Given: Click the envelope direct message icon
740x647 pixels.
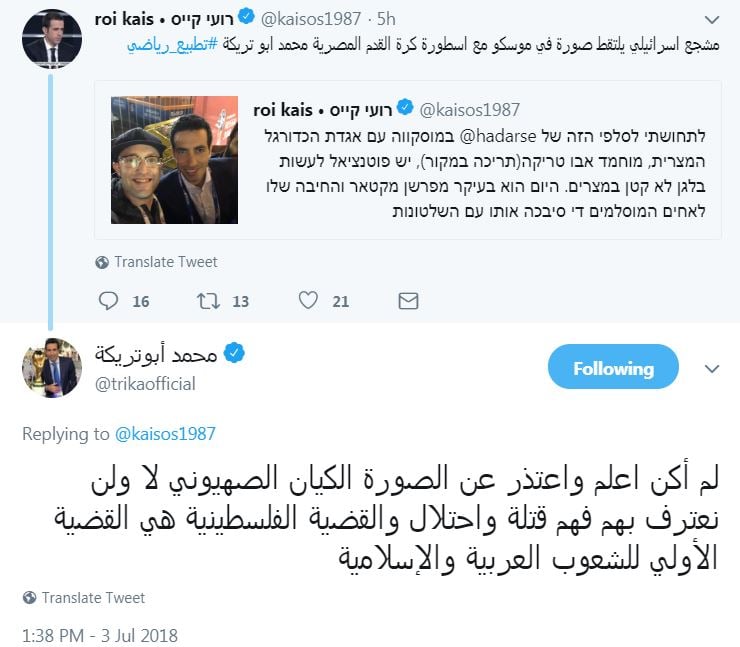Looking at the screenshot, I should [408, 301].
